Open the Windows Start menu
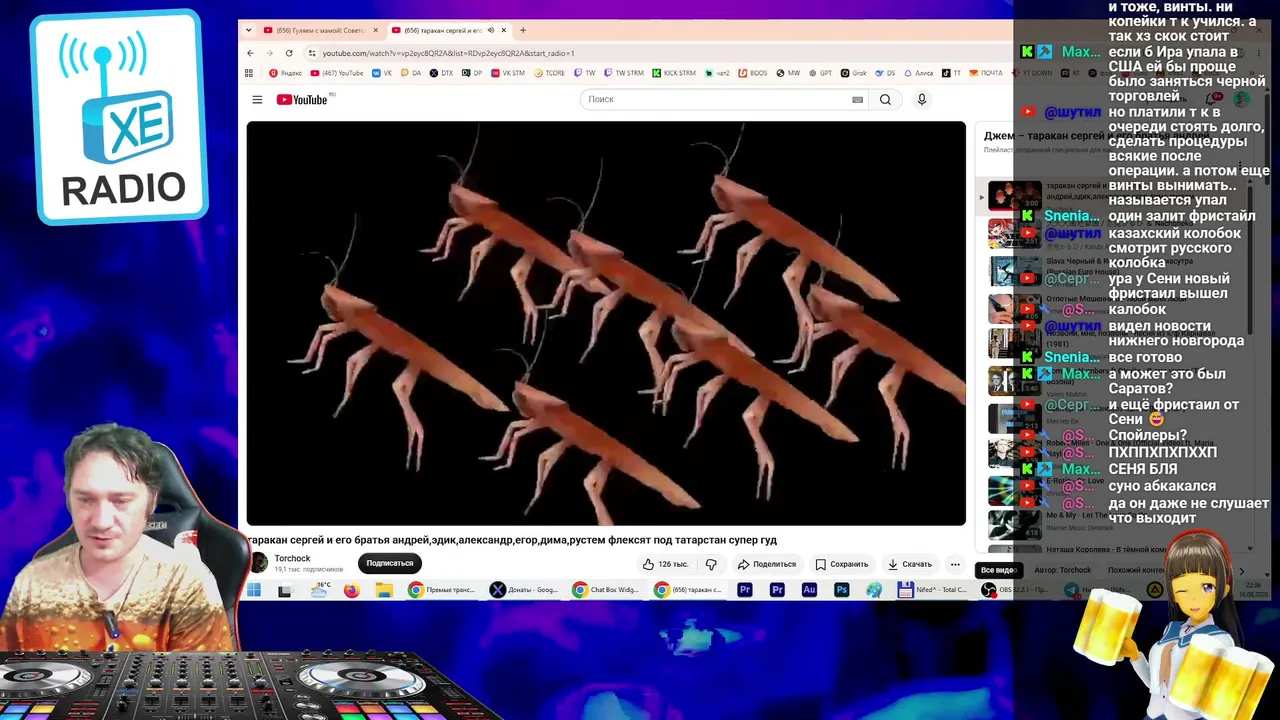Image resolution: width=1280 pixels, height=720 pixels. coord(254,590)
